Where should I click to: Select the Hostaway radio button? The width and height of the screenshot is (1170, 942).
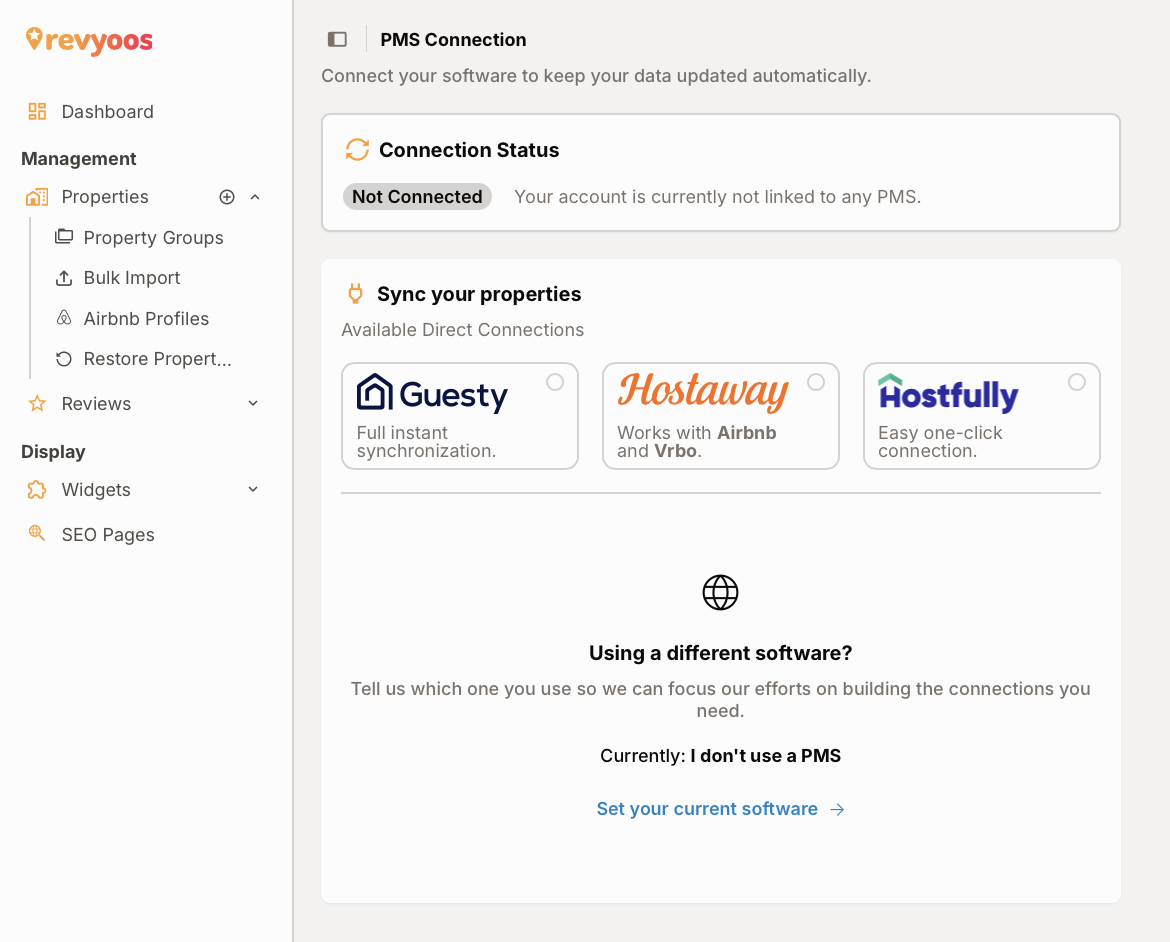(816, 382)
